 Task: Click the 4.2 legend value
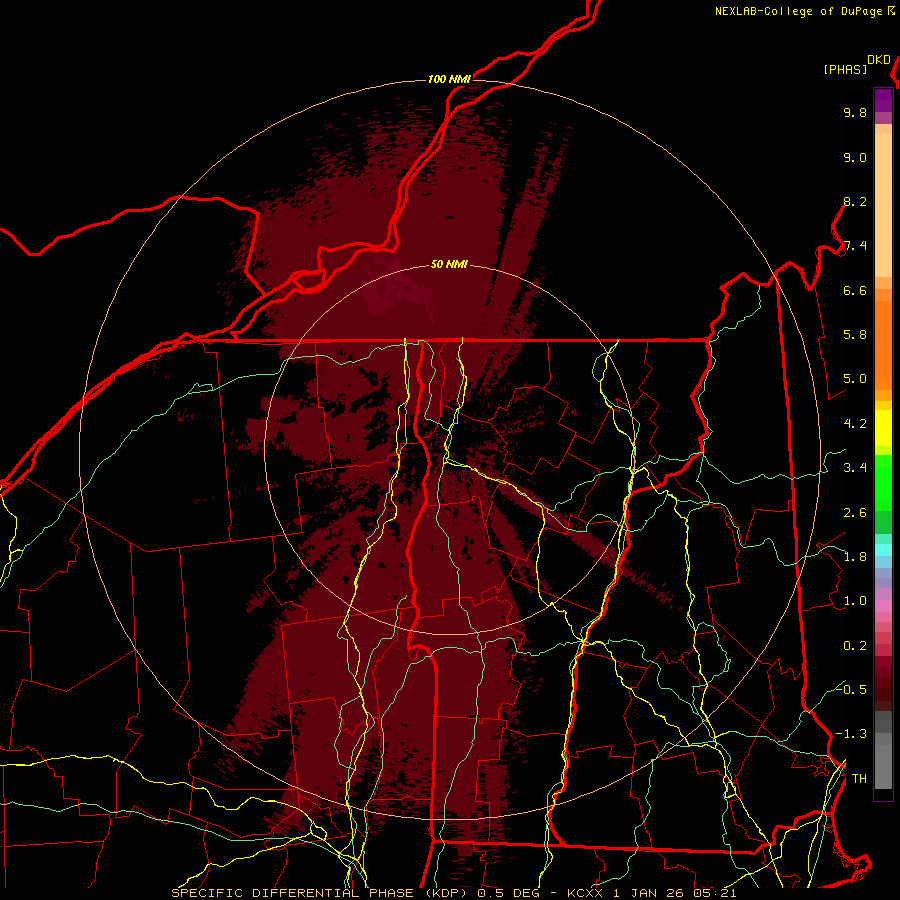tap(855, 424)
